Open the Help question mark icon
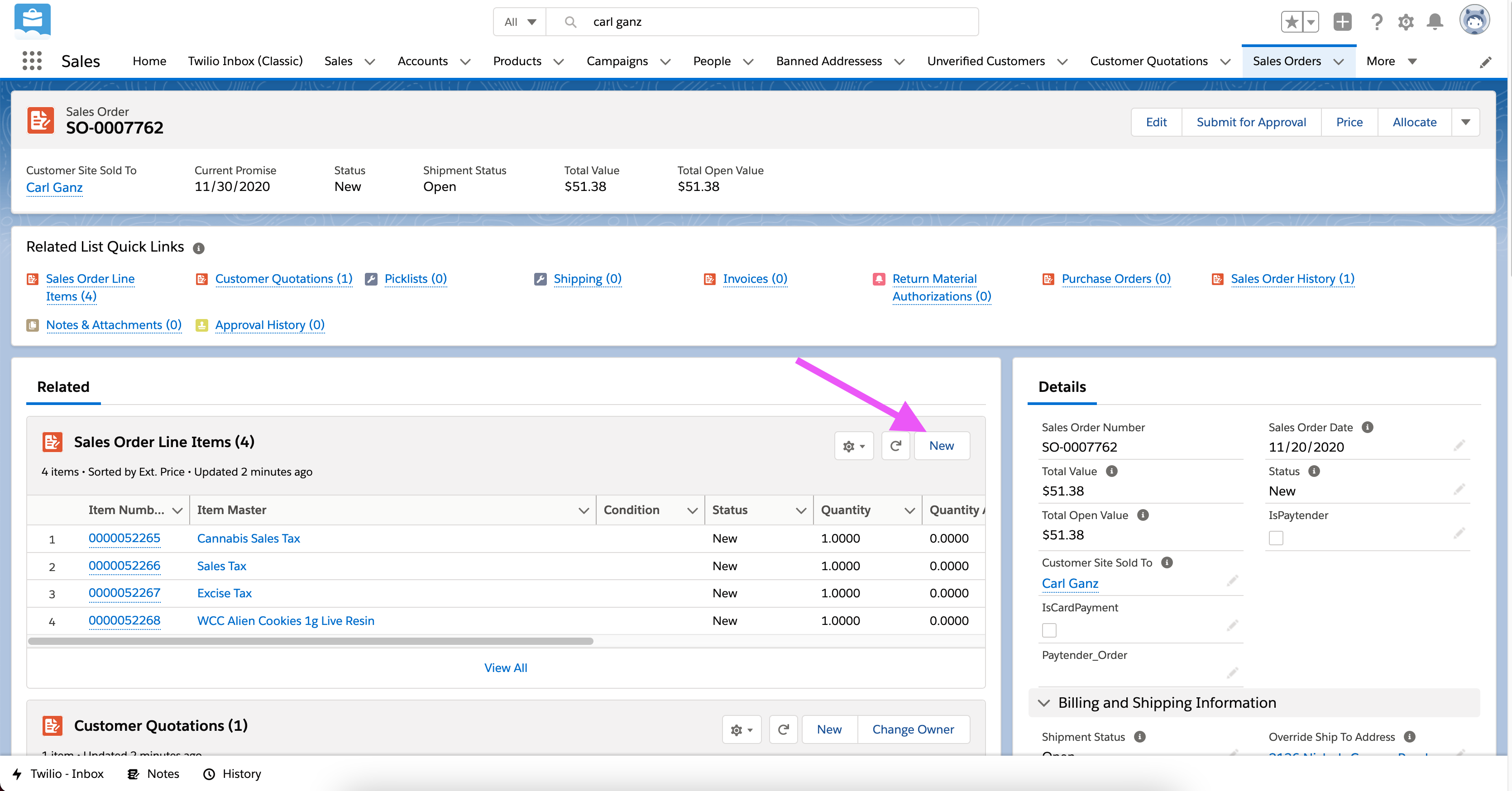The width and height of the screenshot is (1512, 791). tap(1376, 22)
